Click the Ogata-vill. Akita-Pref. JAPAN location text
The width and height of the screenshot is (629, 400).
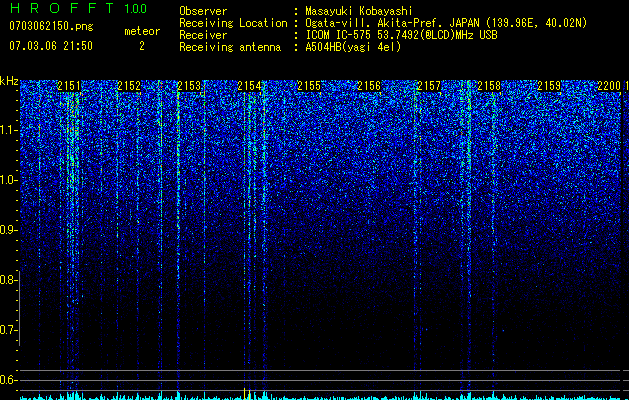point(446,23)
